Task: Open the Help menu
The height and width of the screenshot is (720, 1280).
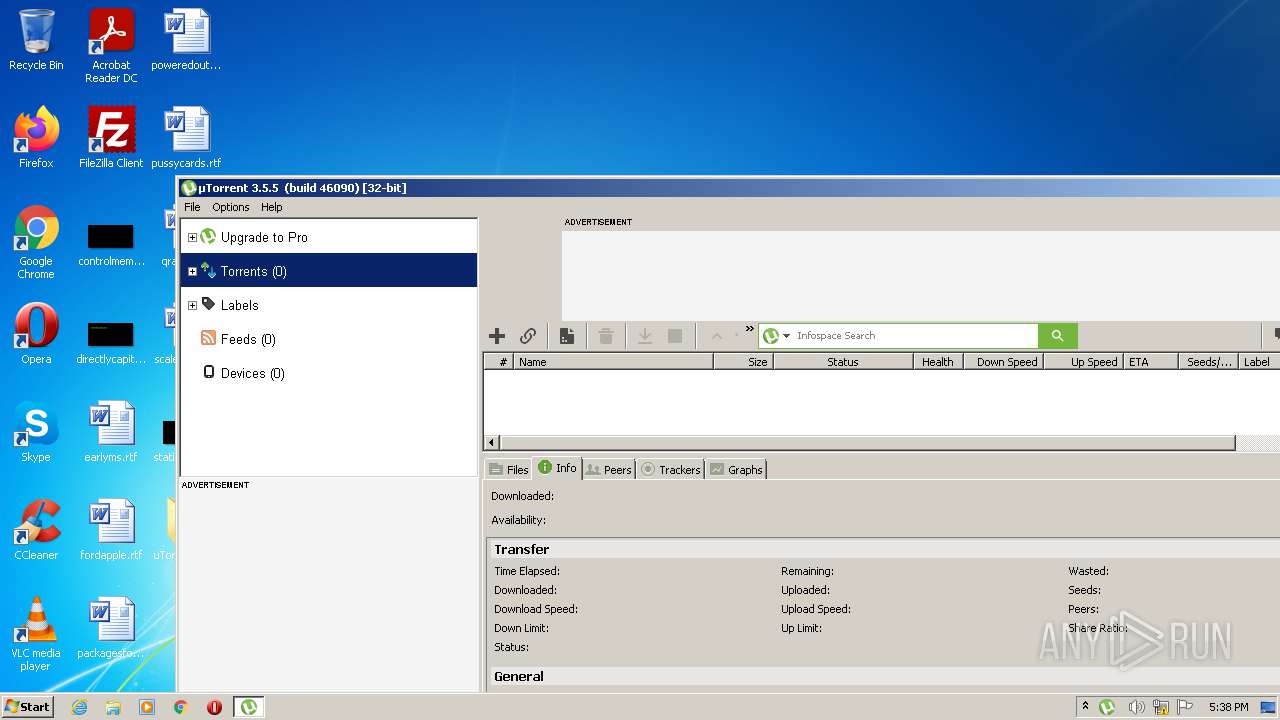Action: pyautogui.click(x=272, y=207)
